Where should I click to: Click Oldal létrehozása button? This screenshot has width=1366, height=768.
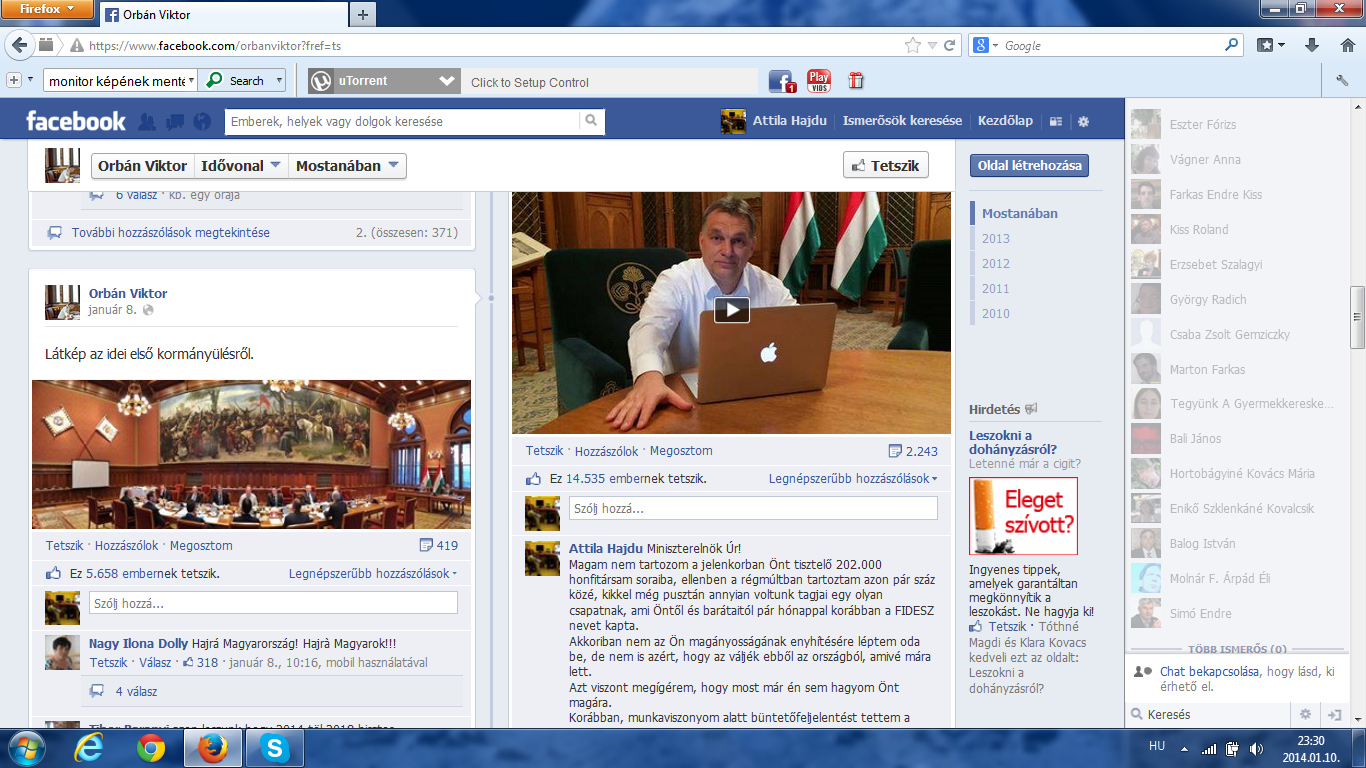[1029, 166]
